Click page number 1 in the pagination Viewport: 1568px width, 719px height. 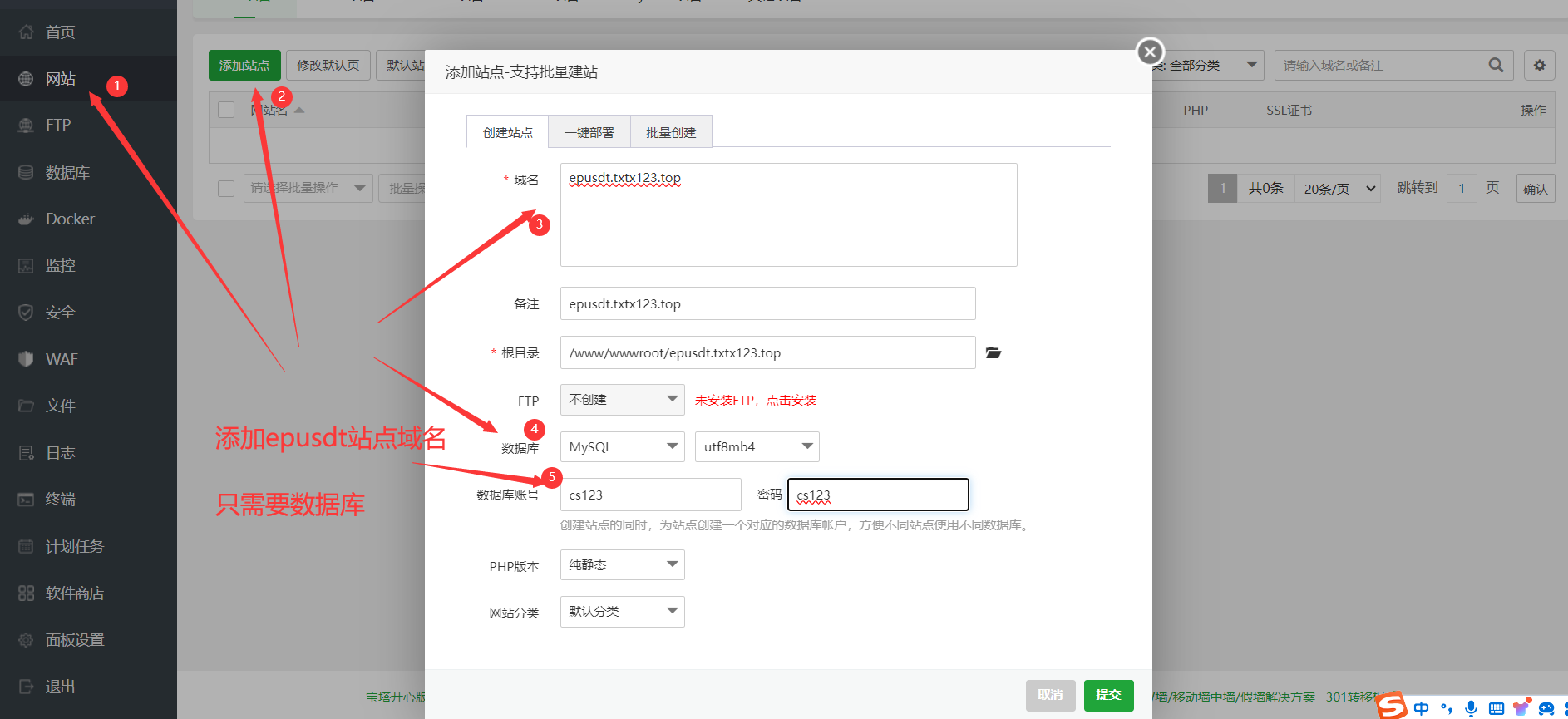(1222, 189)
